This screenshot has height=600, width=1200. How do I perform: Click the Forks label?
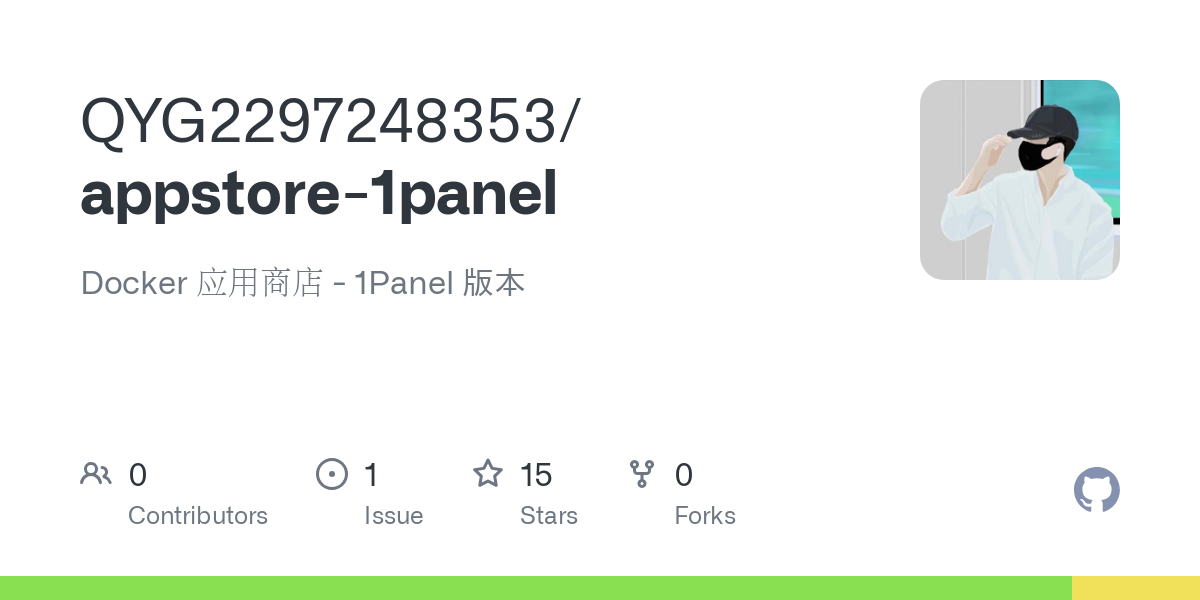pyautogui.click(x=705, y=516)
